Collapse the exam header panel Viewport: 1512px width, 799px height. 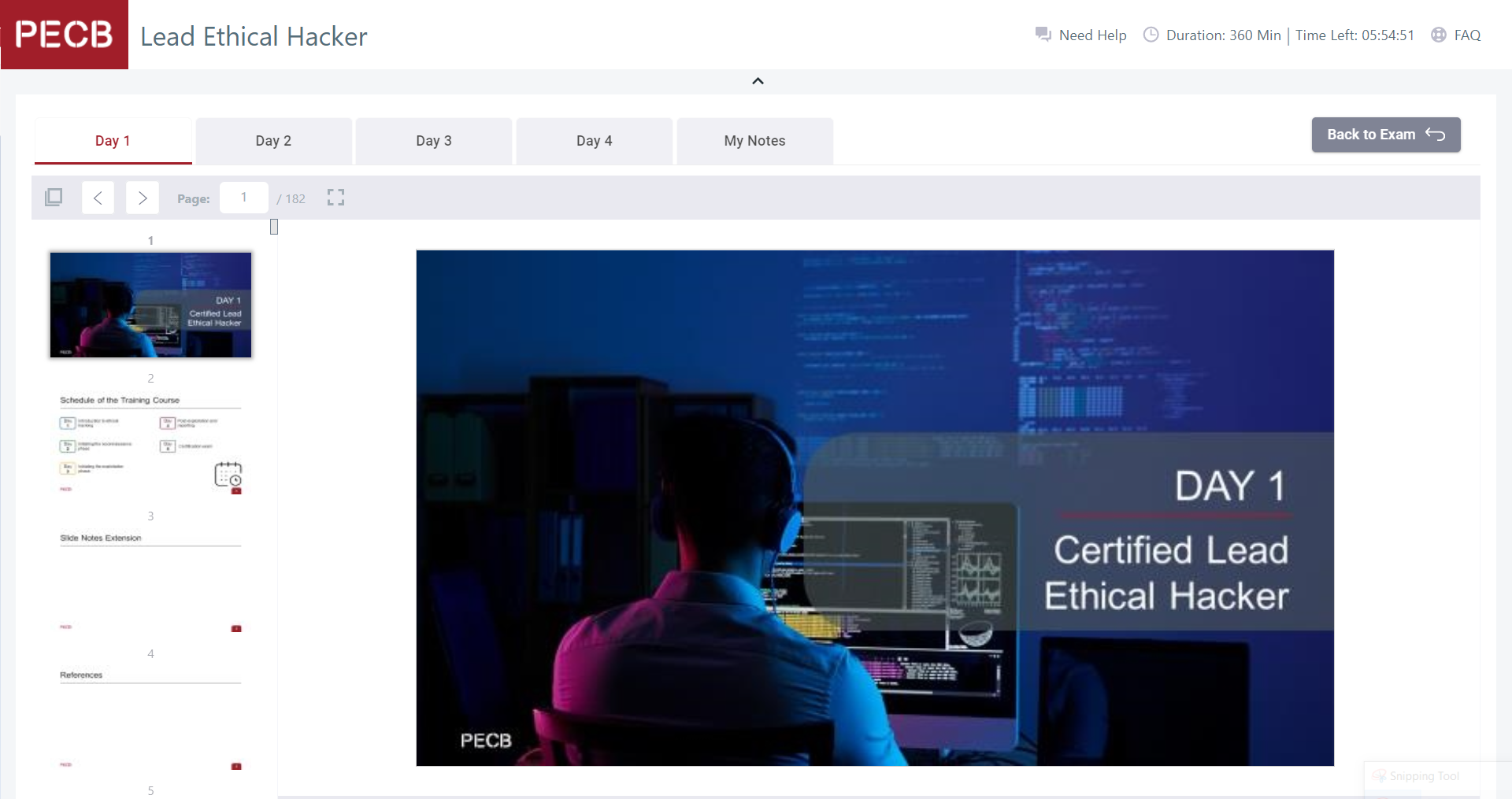coord(757,80)
